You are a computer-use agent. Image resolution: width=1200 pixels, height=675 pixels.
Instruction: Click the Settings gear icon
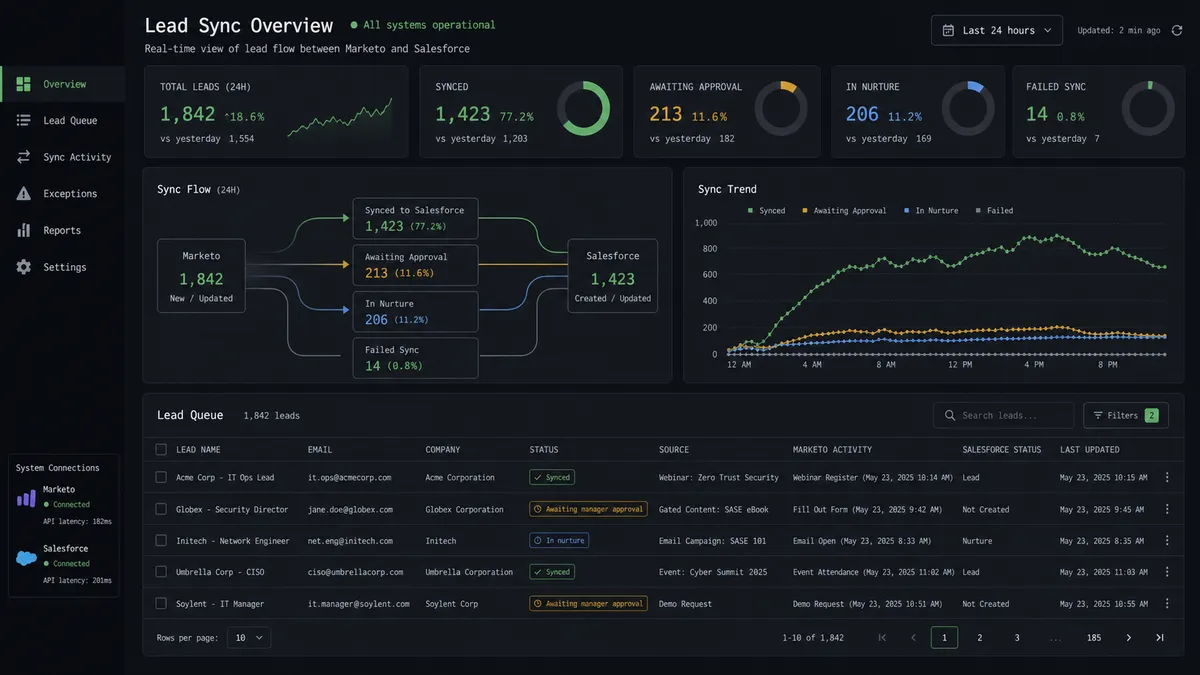tap(24, 267)
